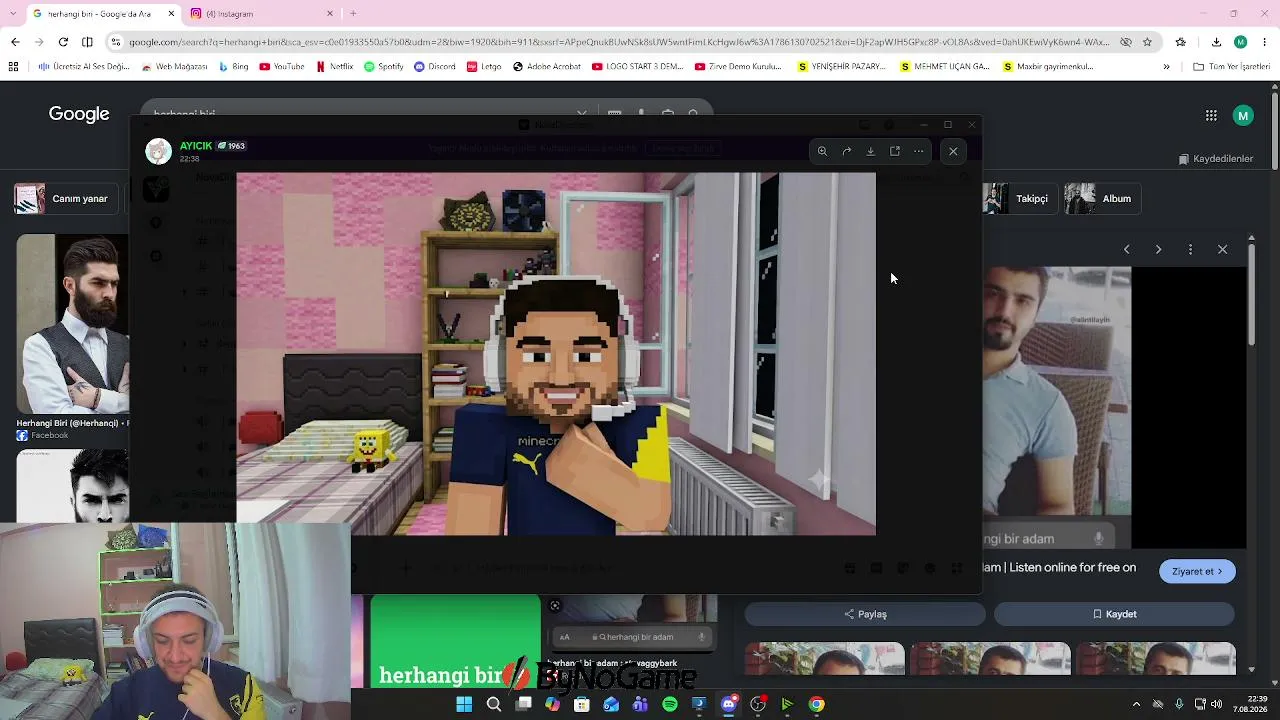The width and height of the screenshot is (1280, 720).
Task: Open the Letgo bookmark
Action: [x=484, y=67]
